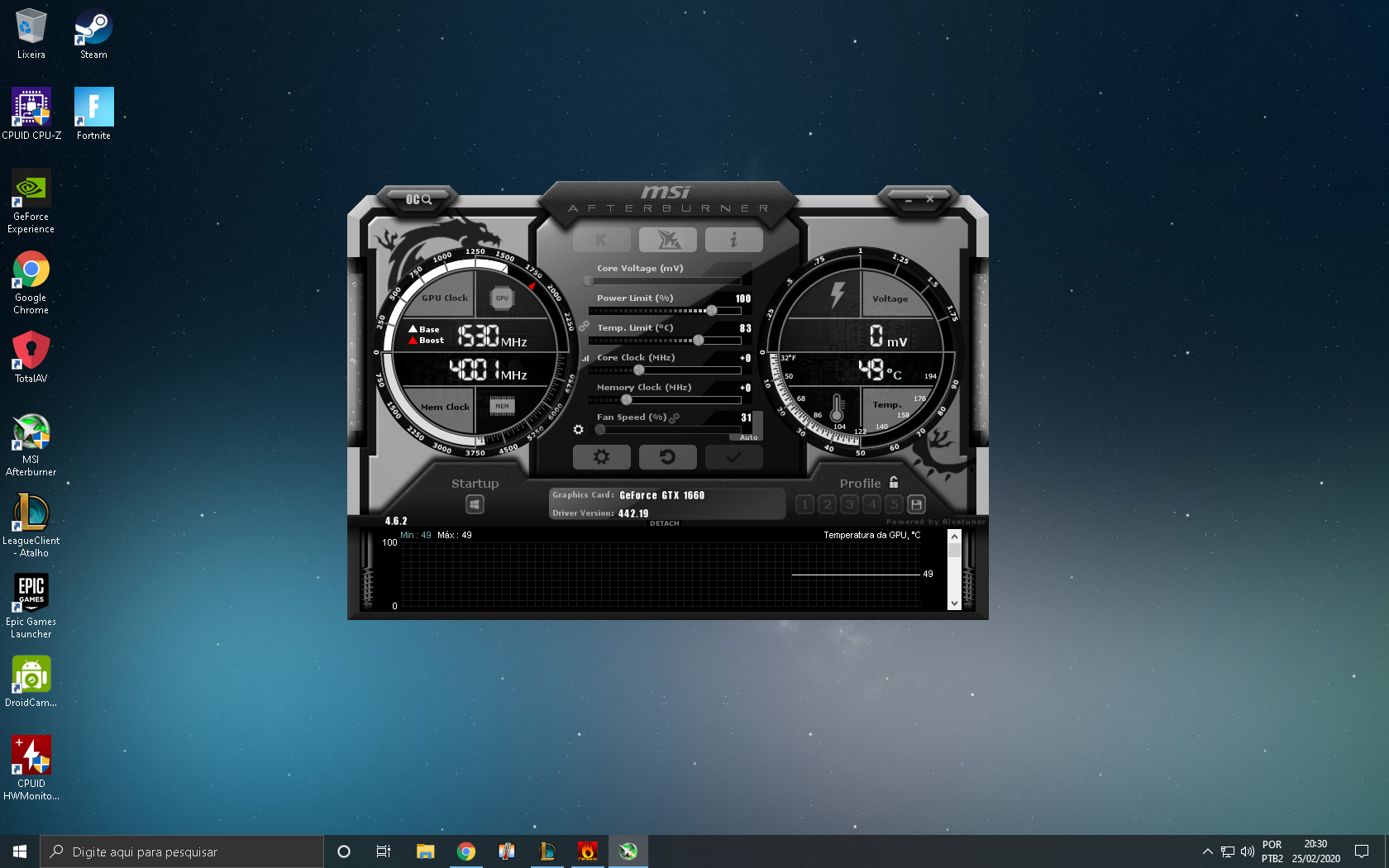Toggle apply at Windows startup button
Viewport: 1389px width, 868px height.
point(475,504)
